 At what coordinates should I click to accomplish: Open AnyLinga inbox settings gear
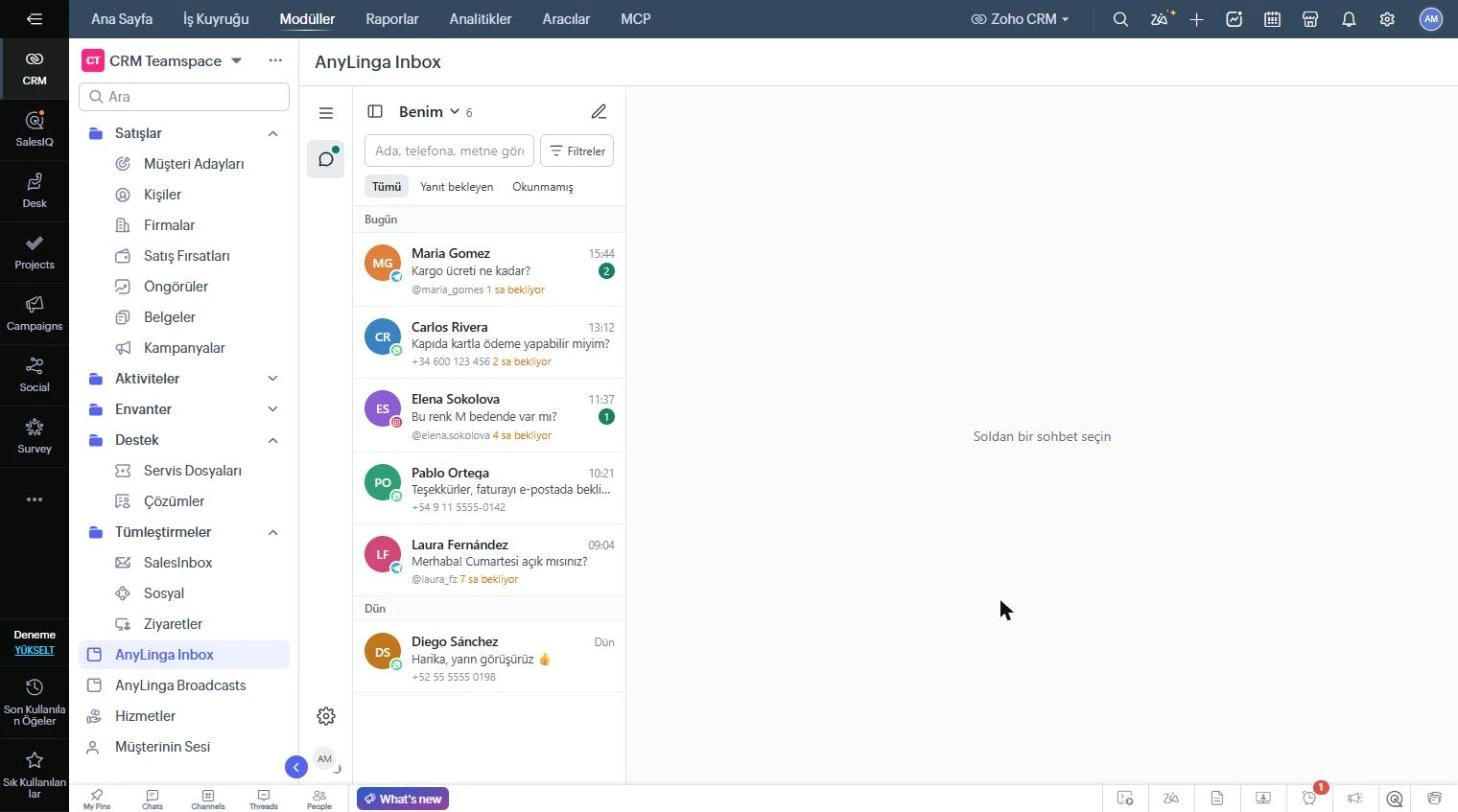coord(326,716)
